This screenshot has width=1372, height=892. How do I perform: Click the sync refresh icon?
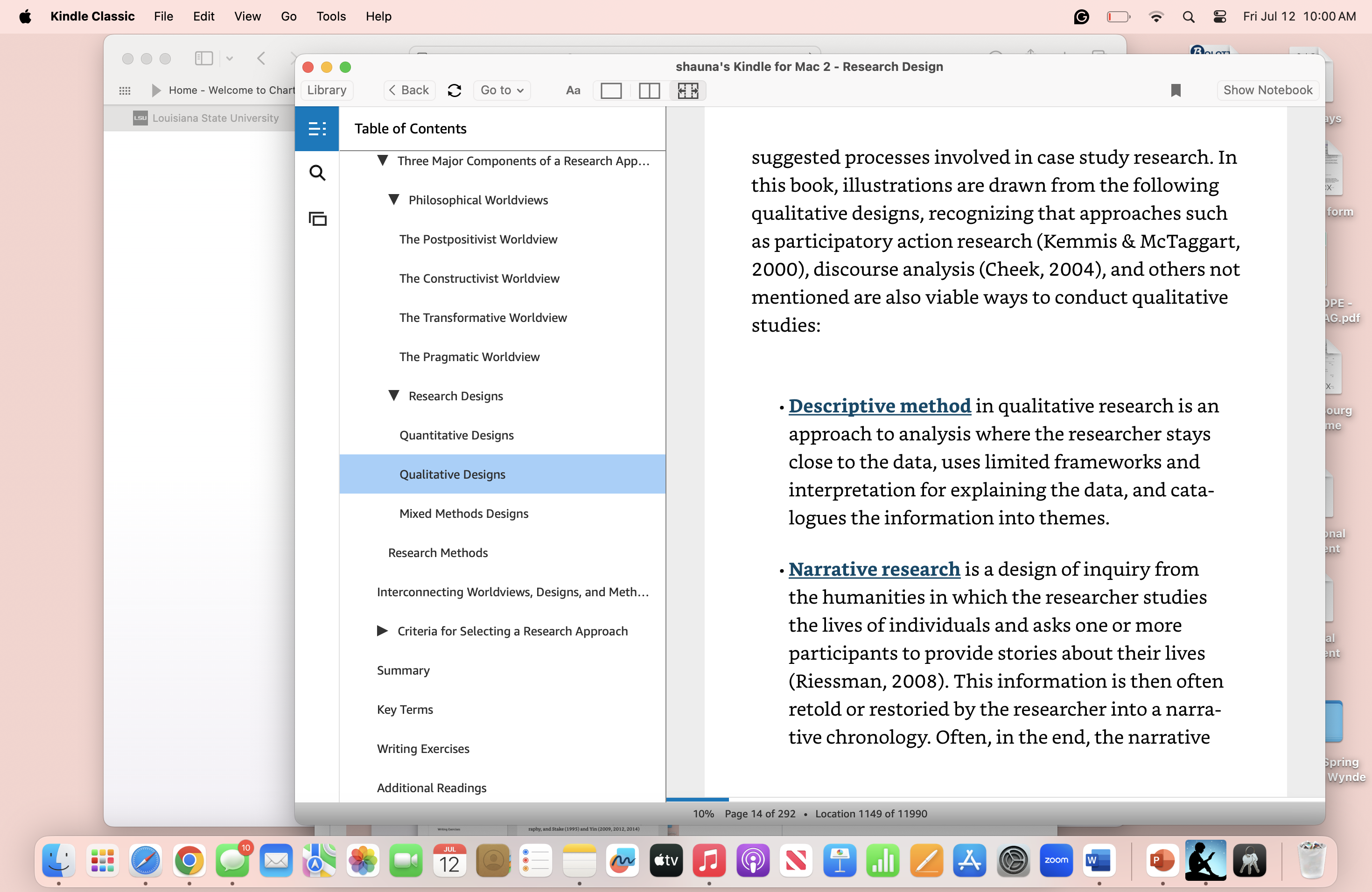point(454,91)
